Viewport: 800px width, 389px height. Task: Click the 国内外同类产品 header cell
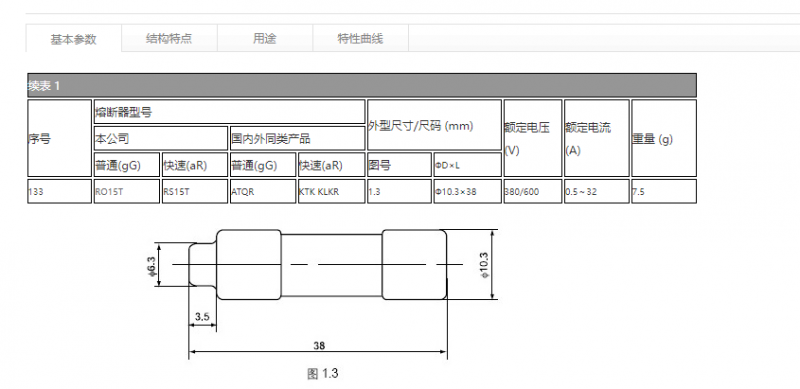[x=297, y=138]
